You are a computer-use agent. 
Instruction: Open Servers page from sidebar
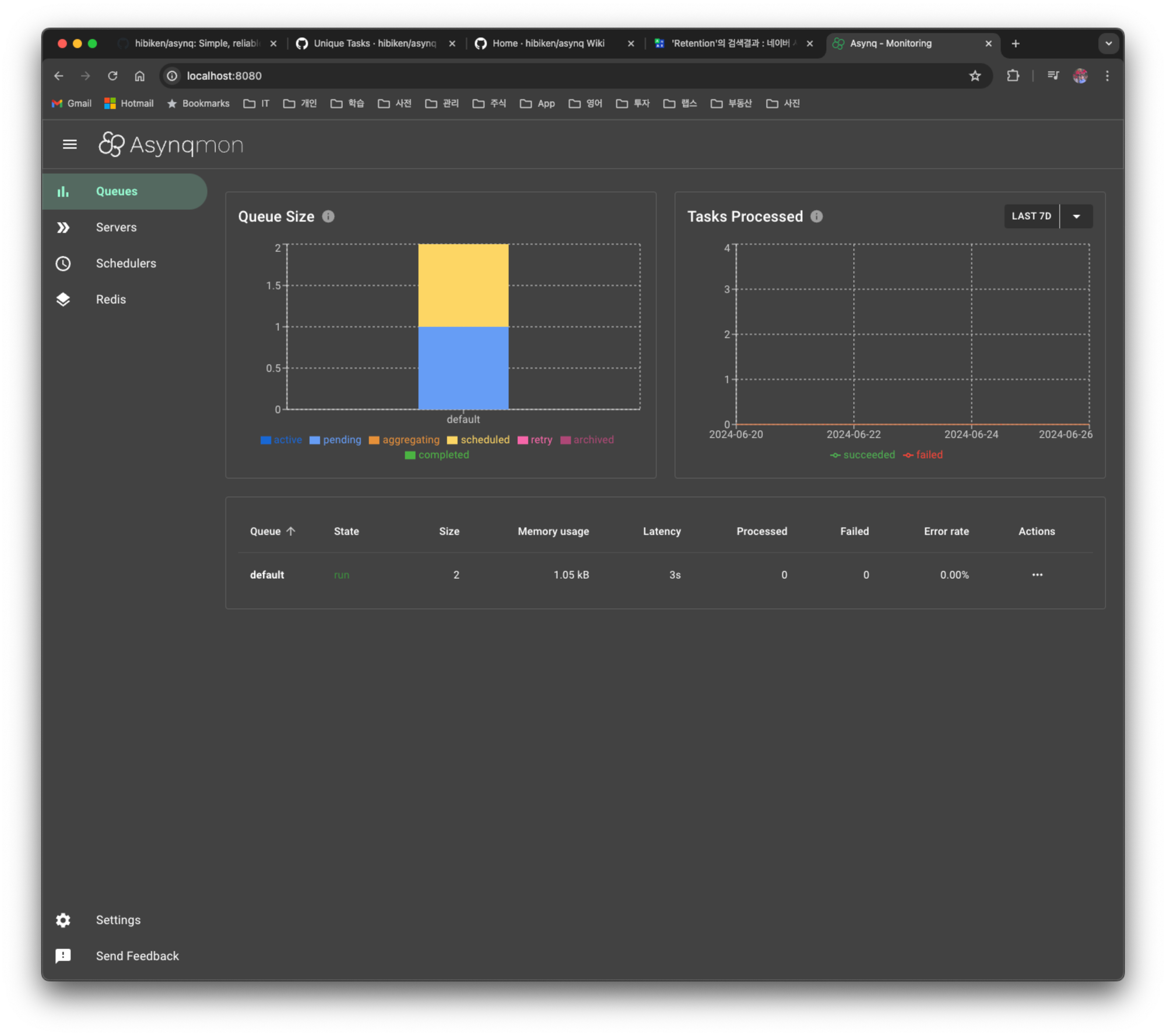click(116, 227)
